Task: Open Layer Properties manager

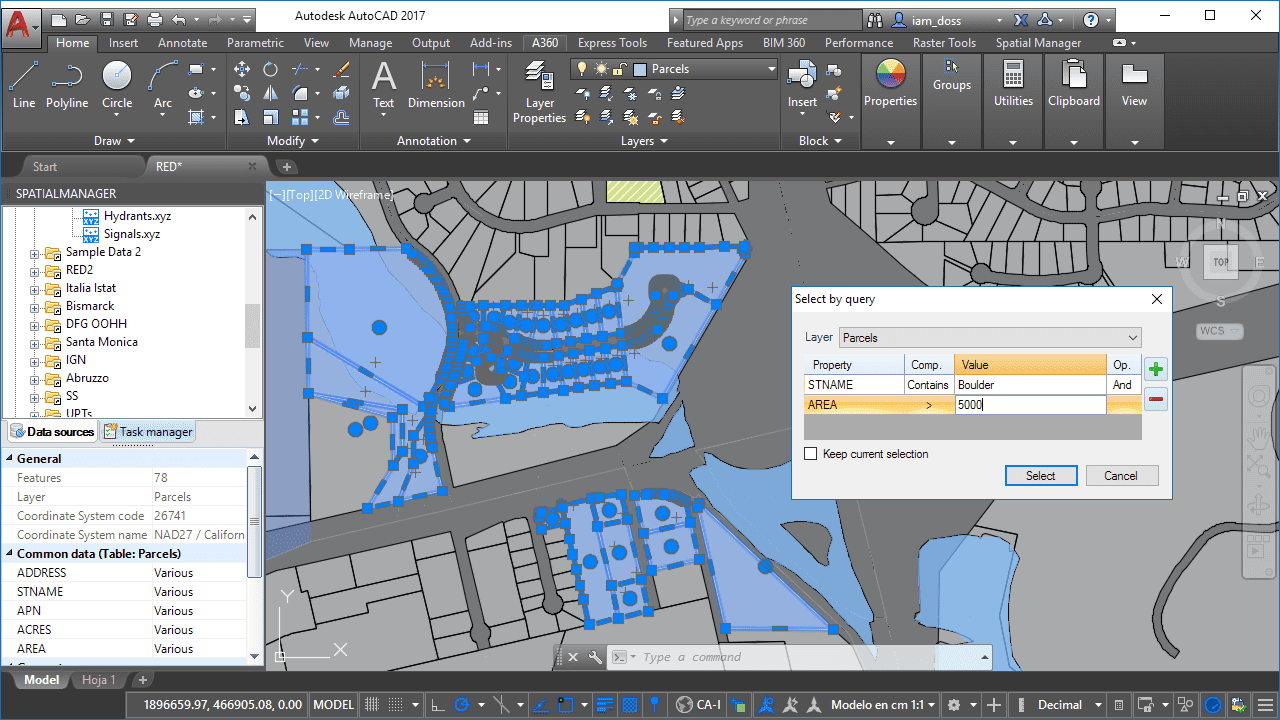Action: [539, 92]
